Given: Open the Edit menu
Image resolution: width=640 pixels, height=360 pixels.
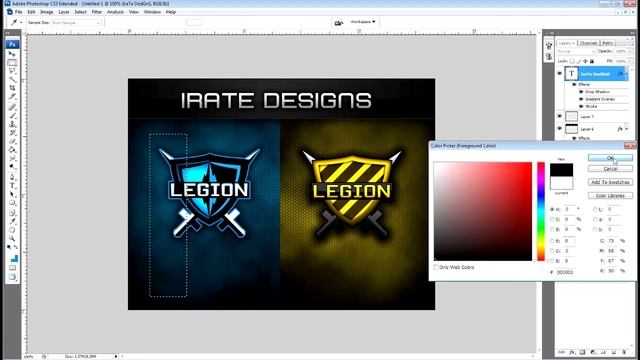Looking at the screenshot, I should 31,12.
